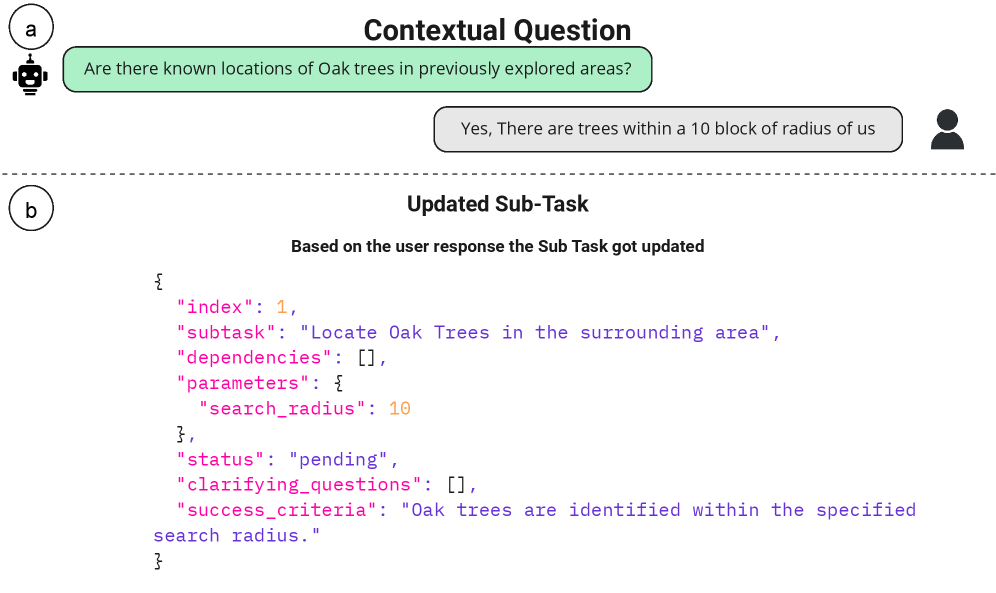Viewport: 996px width, 593px height.
Task: Select the circled letter a marker
Action: (x=31, y=29)
